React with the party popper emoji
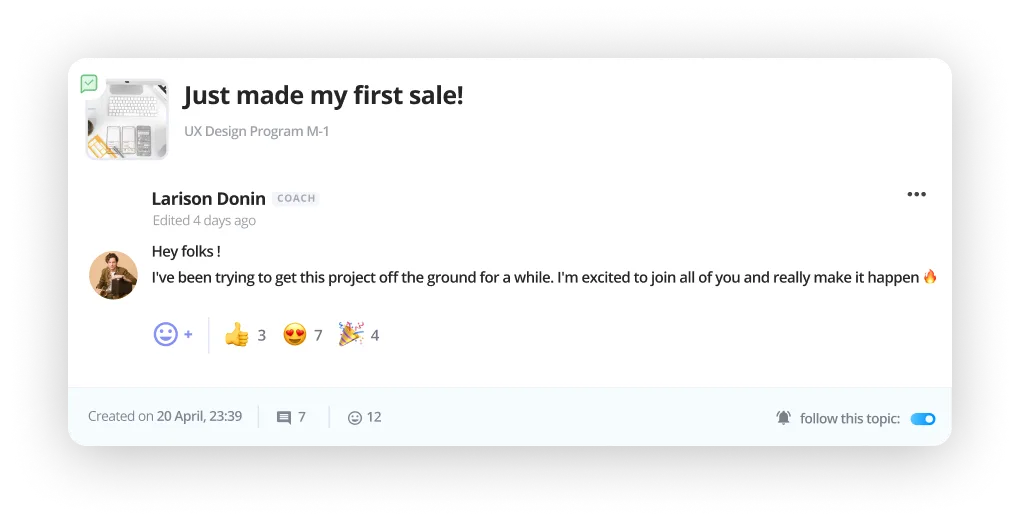The width and height of the screenshot is (1018, 521). 350,334
